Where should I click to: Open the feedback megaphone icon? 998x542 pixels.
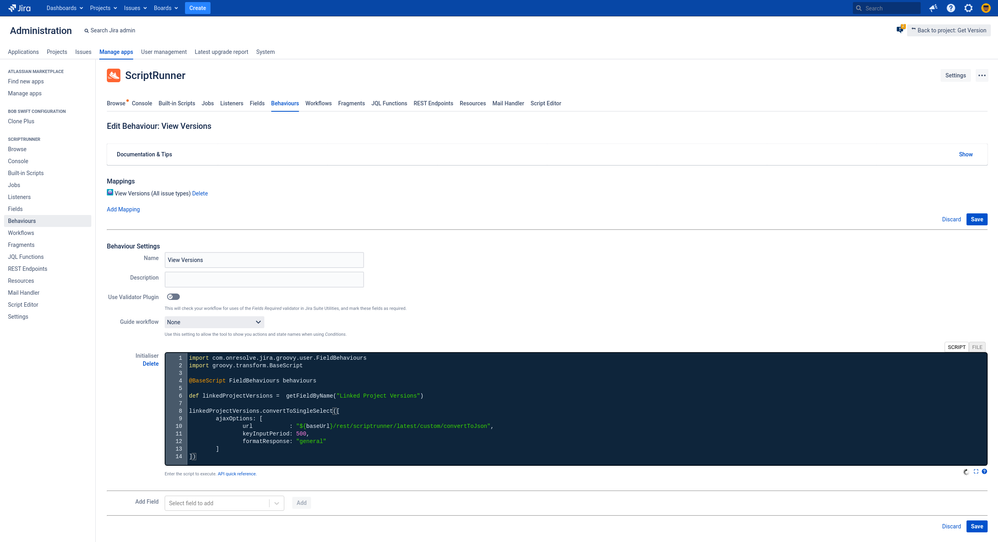[x=933, y=8]
